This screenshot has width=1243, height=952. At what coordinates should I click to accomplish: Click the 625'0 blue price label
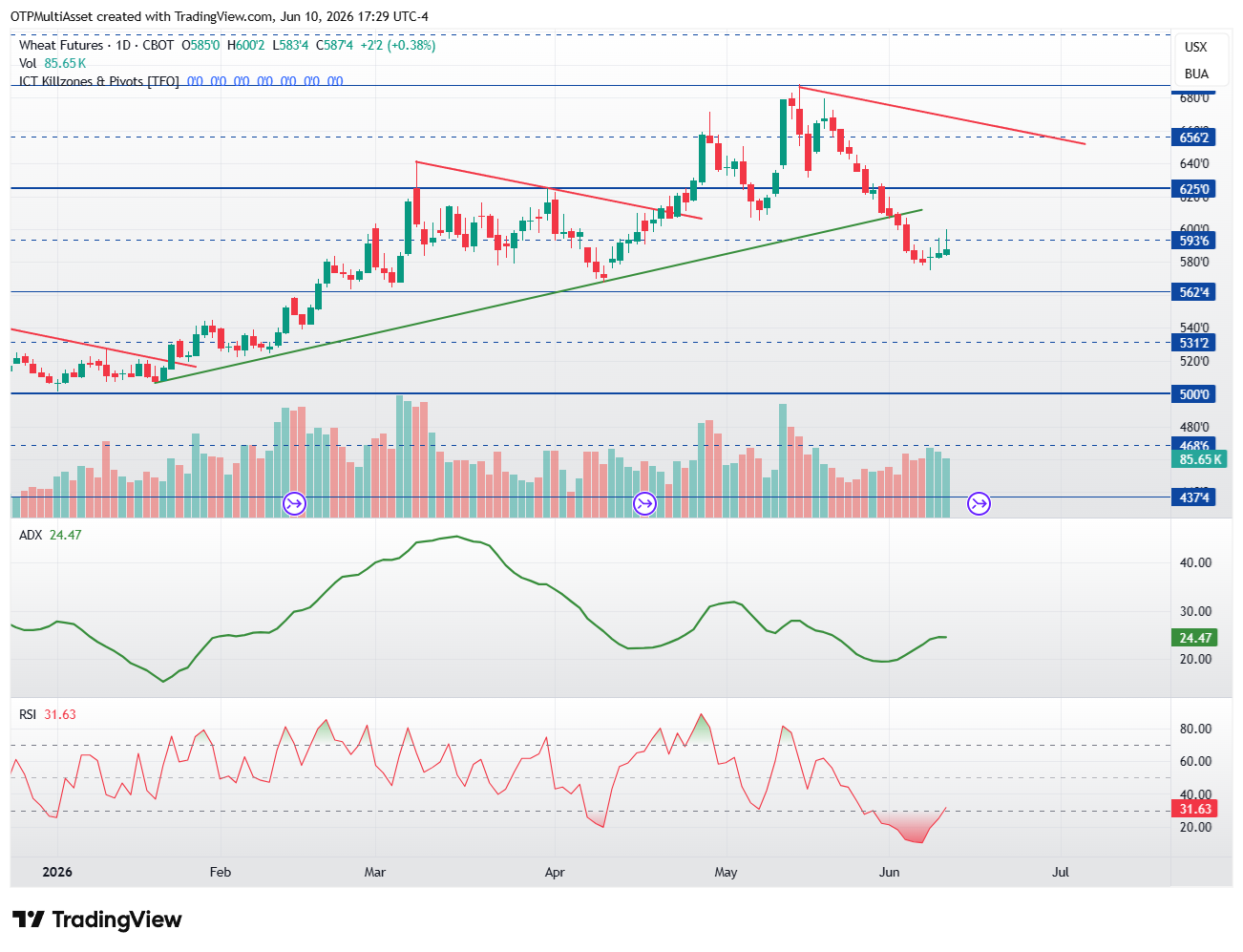click(1193, 189)
